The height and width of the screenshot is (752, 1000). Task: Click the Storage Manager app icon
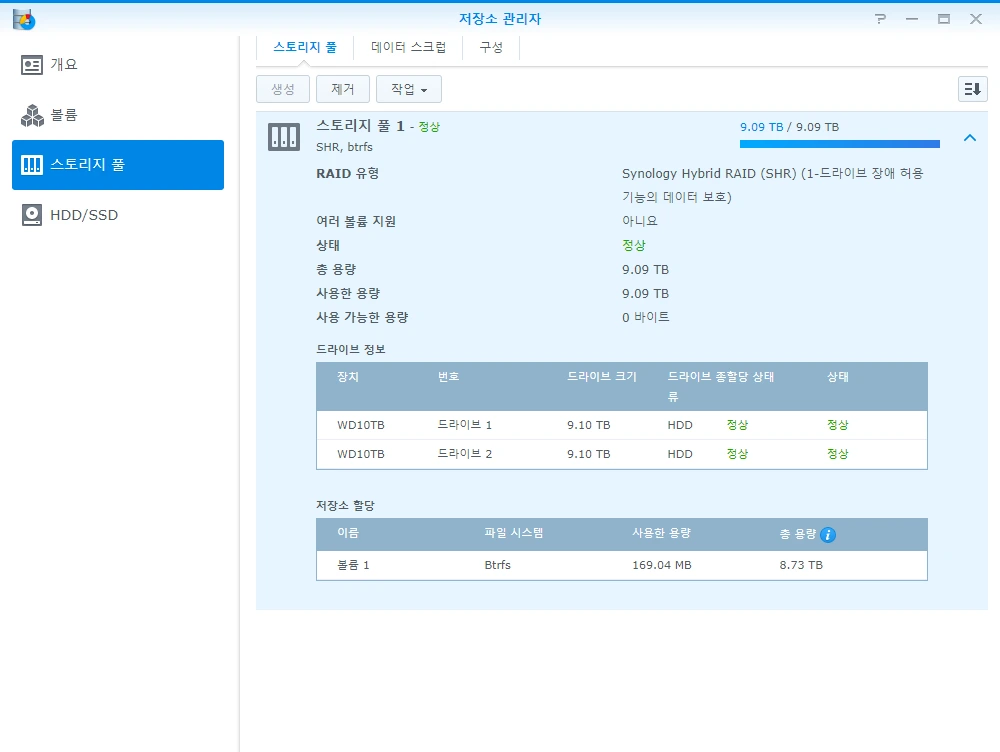24,19
